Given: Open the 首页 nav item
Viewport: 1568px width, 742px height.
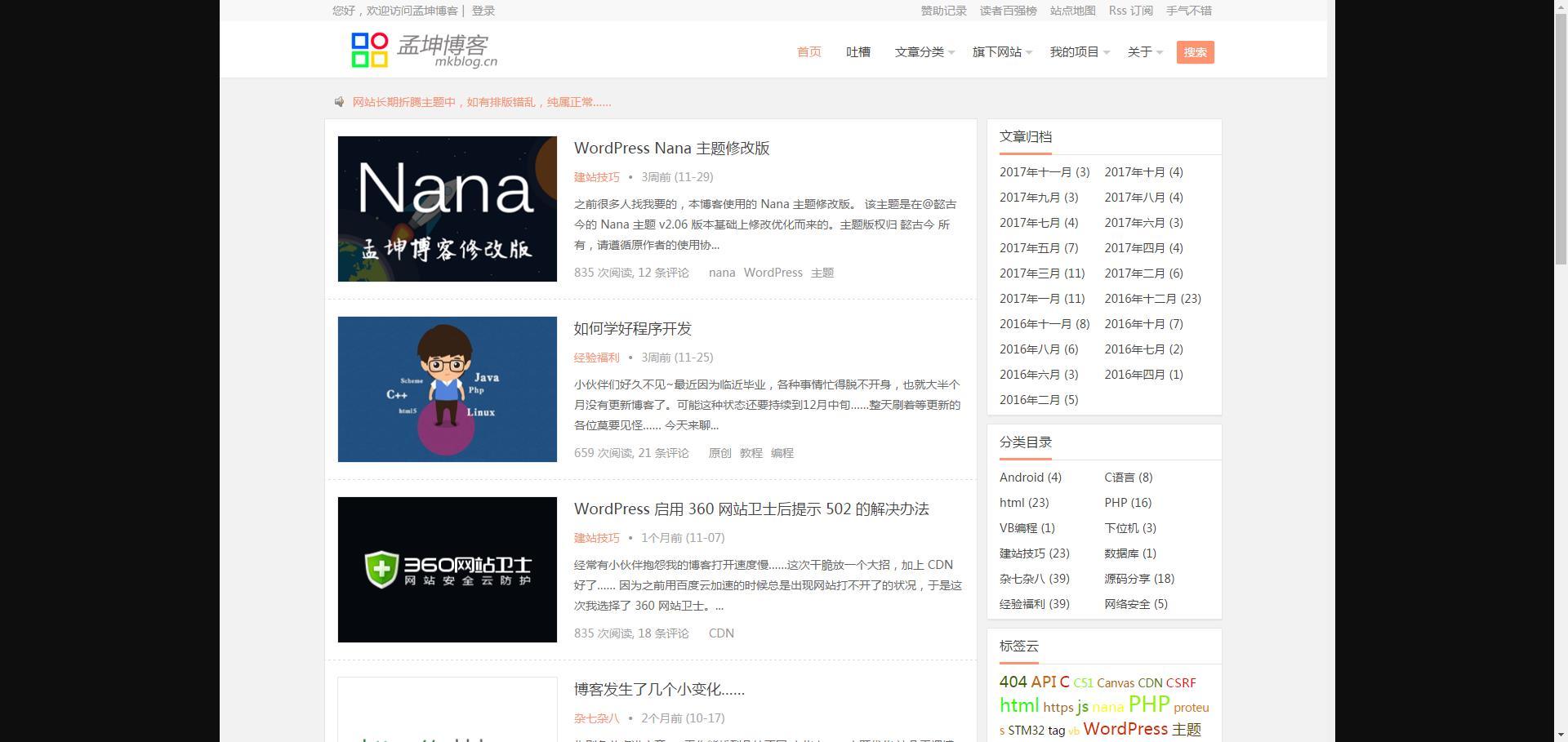Looking at the screenshot, I should tap(808, 52).
